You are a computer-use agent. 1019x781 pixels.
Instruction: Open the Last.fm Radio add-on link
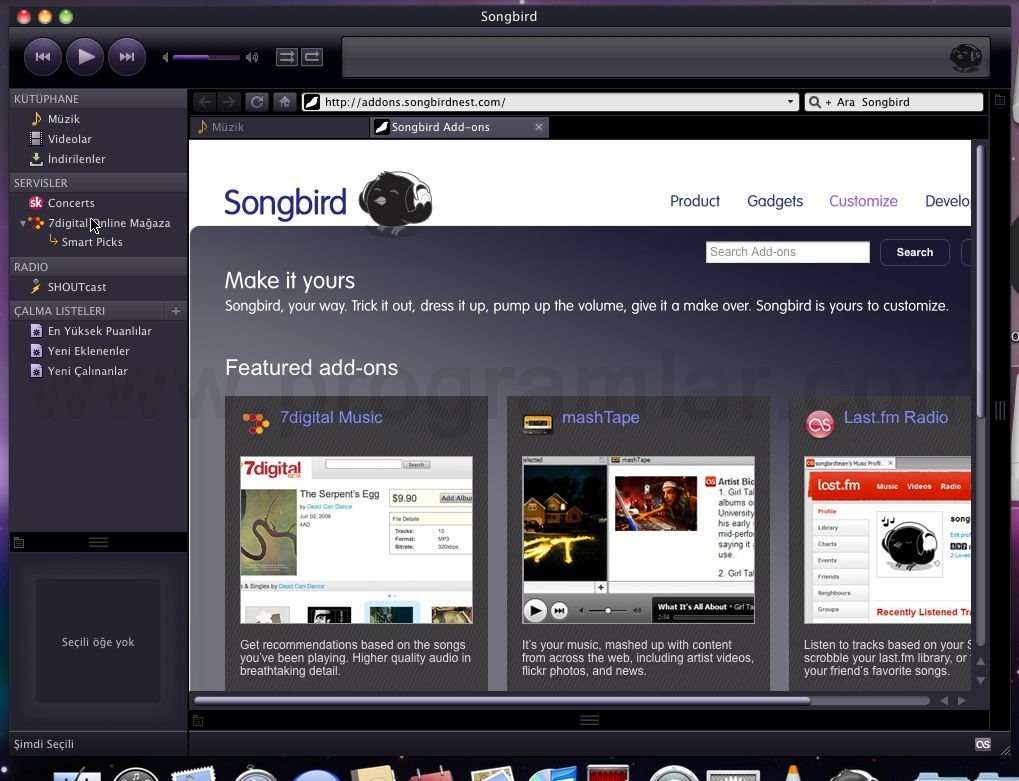pos(896,418)
